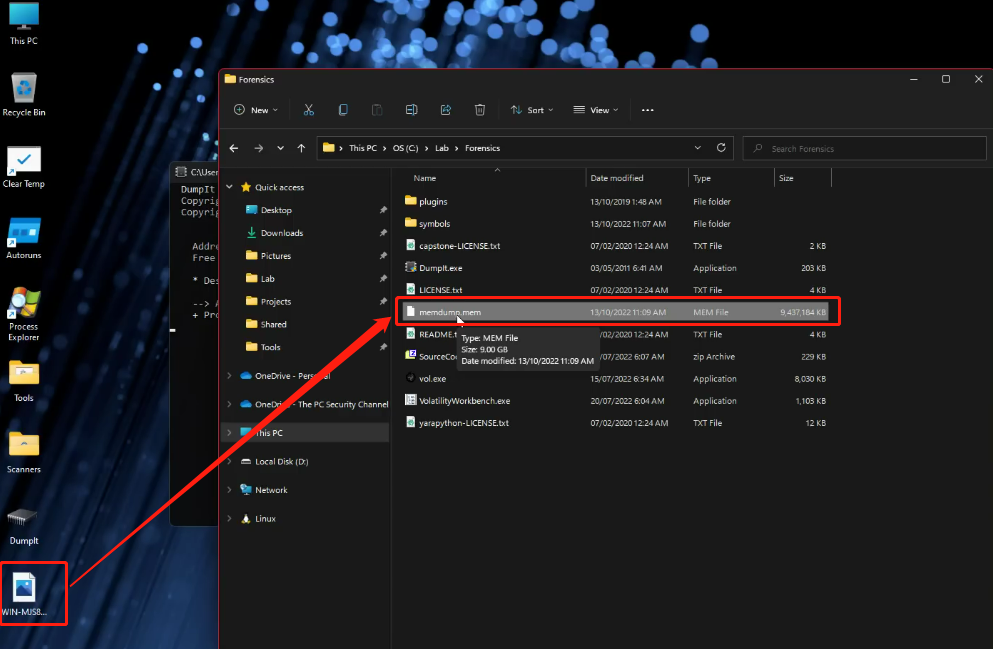Sort files by Date modified column

point(617,178)
